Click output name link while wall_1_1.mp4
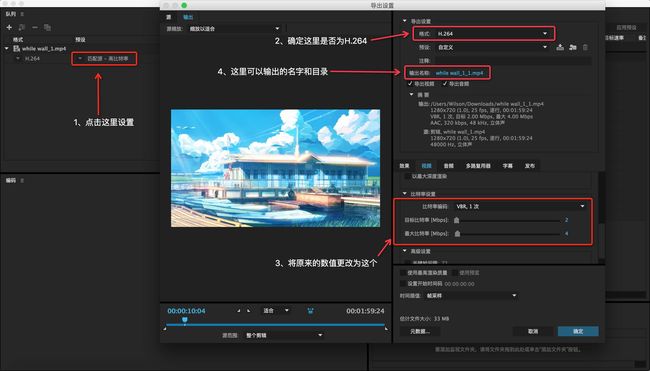This screenshot has height=371, width=650. (x=459, y=73)
